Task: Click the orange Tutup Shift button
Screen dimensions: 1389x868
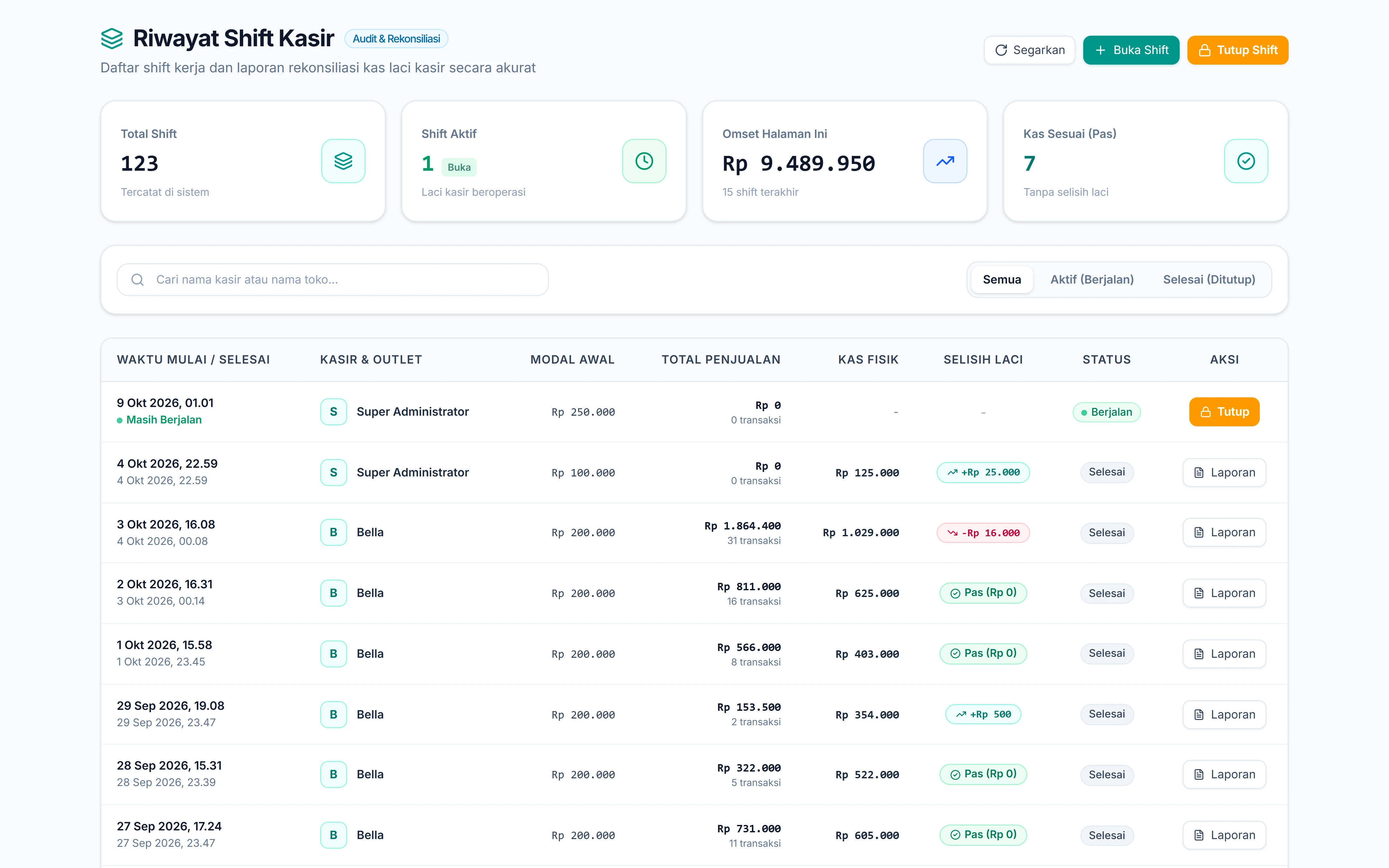Action: point(1238,50)
